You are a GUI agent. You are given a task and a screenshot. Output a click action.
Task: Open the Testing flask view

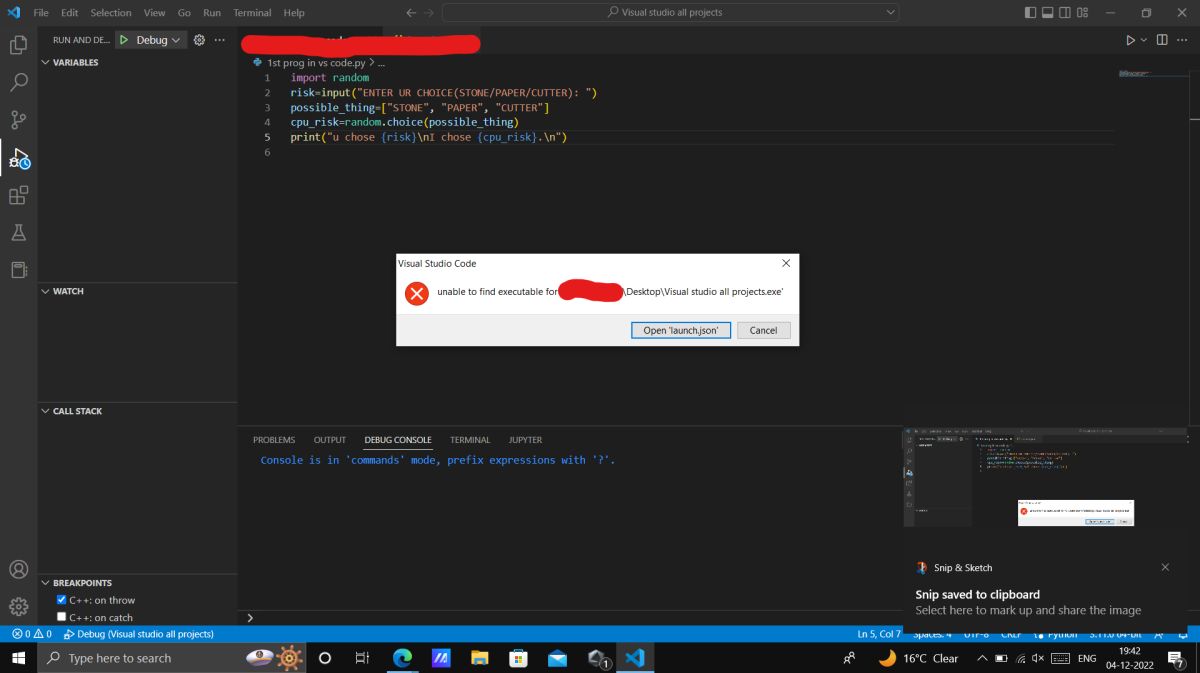18,232
